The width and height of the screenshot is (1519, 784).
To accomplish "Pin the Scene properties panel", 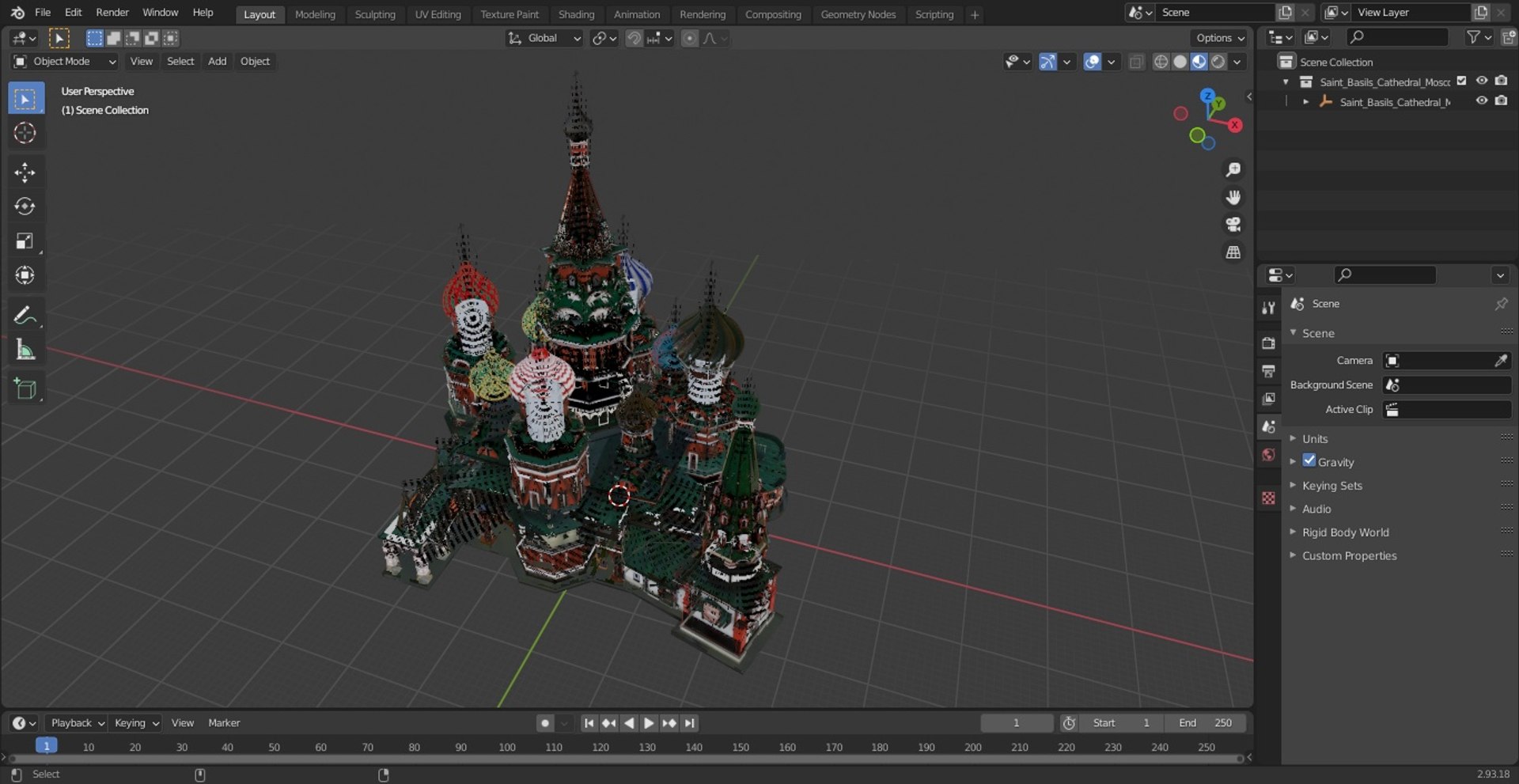I will pyautogui.click(x=1501, y=304).
